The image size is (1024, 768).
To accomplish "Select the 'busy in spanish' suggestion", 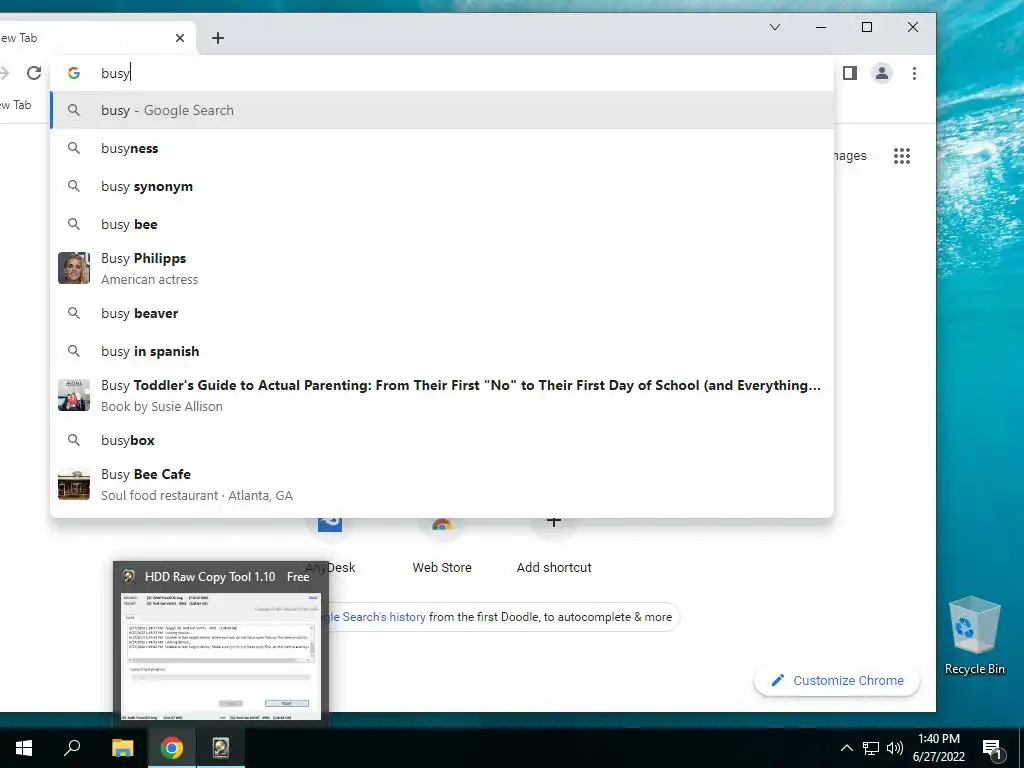I will tap(442, 351).
